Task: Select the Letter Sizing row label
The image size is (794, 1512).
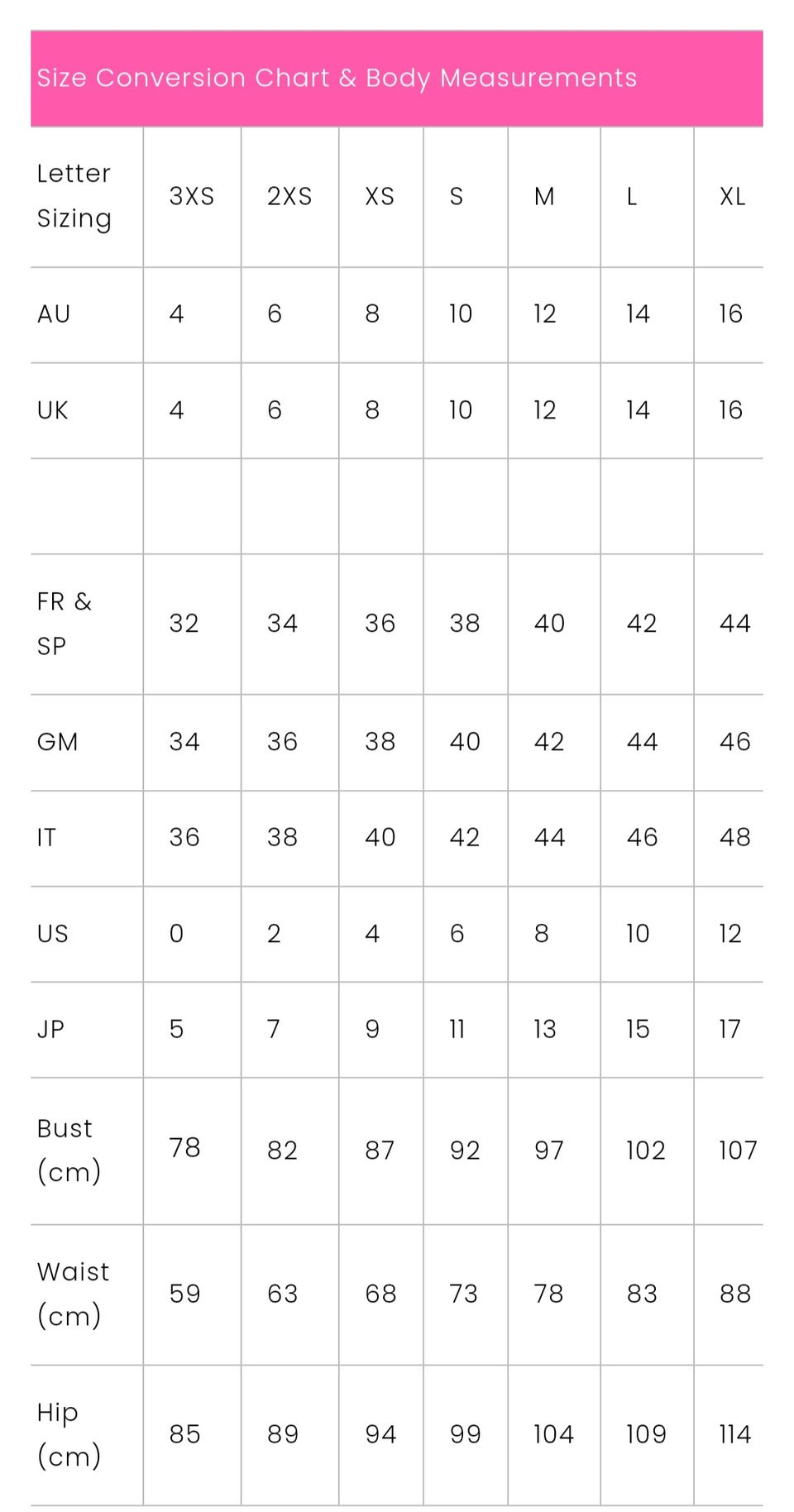Action: [74, 196]
